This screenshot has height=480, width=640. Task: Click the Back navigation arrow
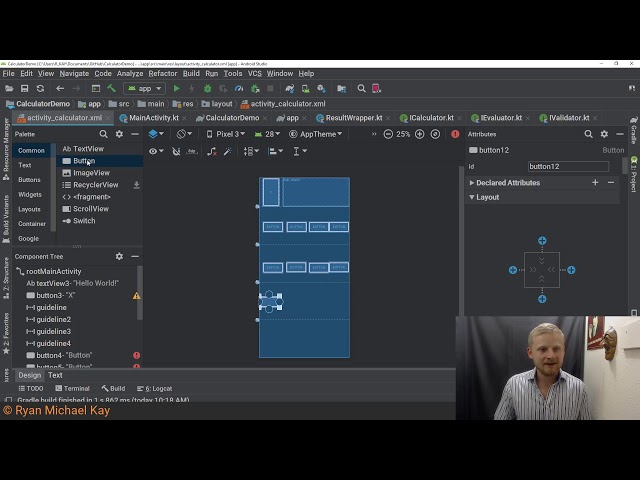60,89
